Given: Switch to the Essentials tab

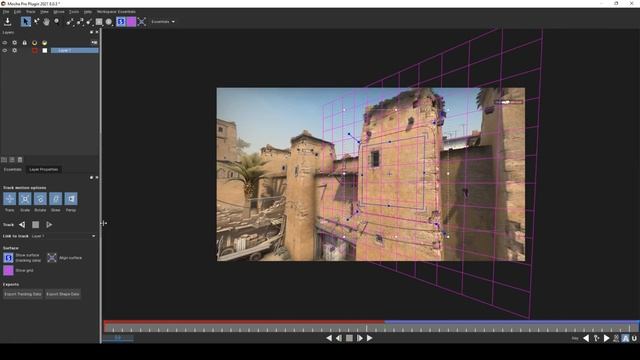Looking at the screenshot, I should 13,169.
